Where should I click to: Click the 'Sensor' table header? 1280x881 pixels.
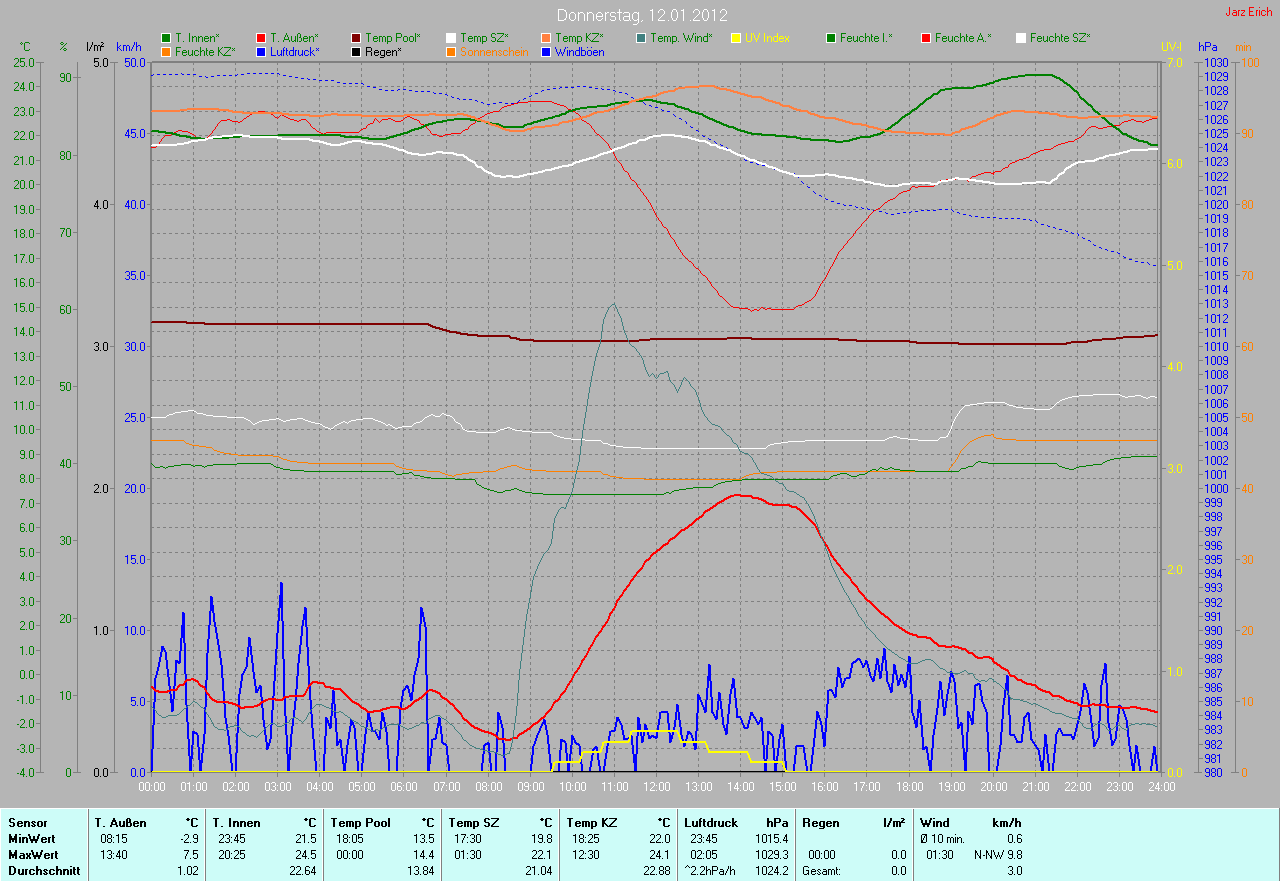(x=28, y=823)
